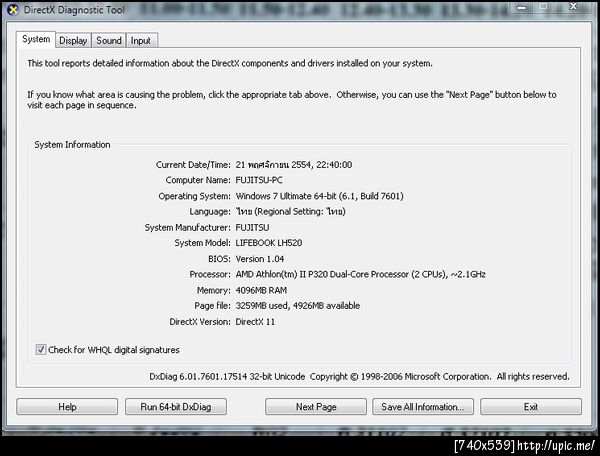This screenshot has height=456, width=600.
Task: Click the System Manufacturer FUJITSU value
Action: click(x=253, y=228)
